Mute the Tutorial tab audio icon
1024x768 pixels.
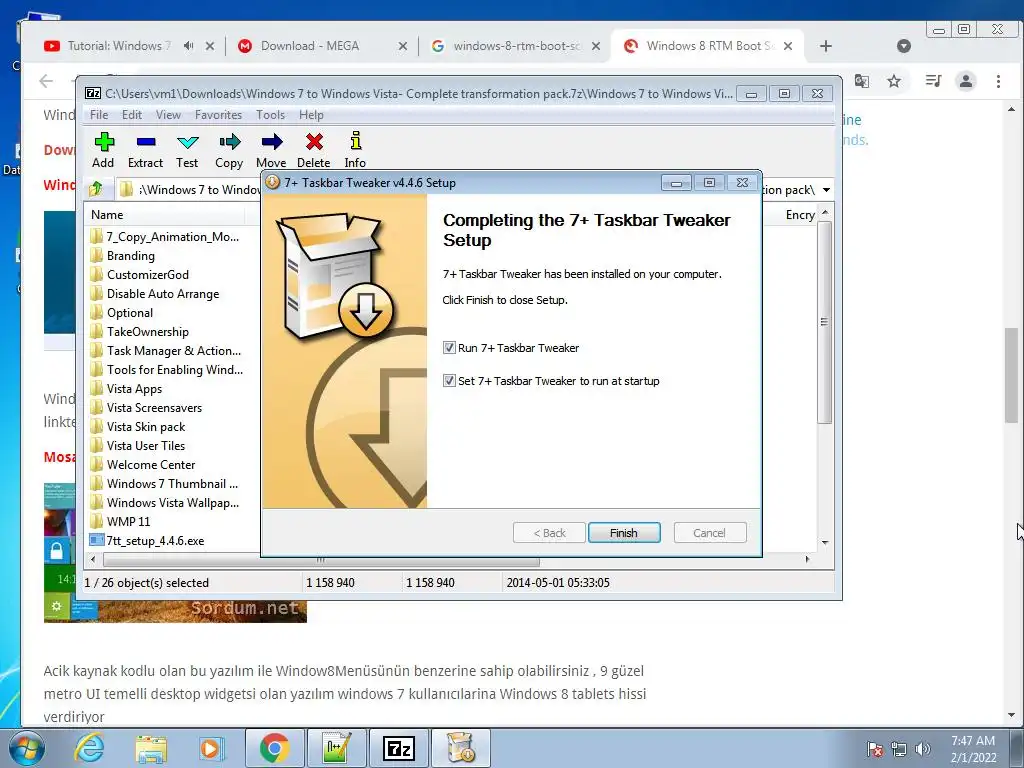[x=188, y=46]
